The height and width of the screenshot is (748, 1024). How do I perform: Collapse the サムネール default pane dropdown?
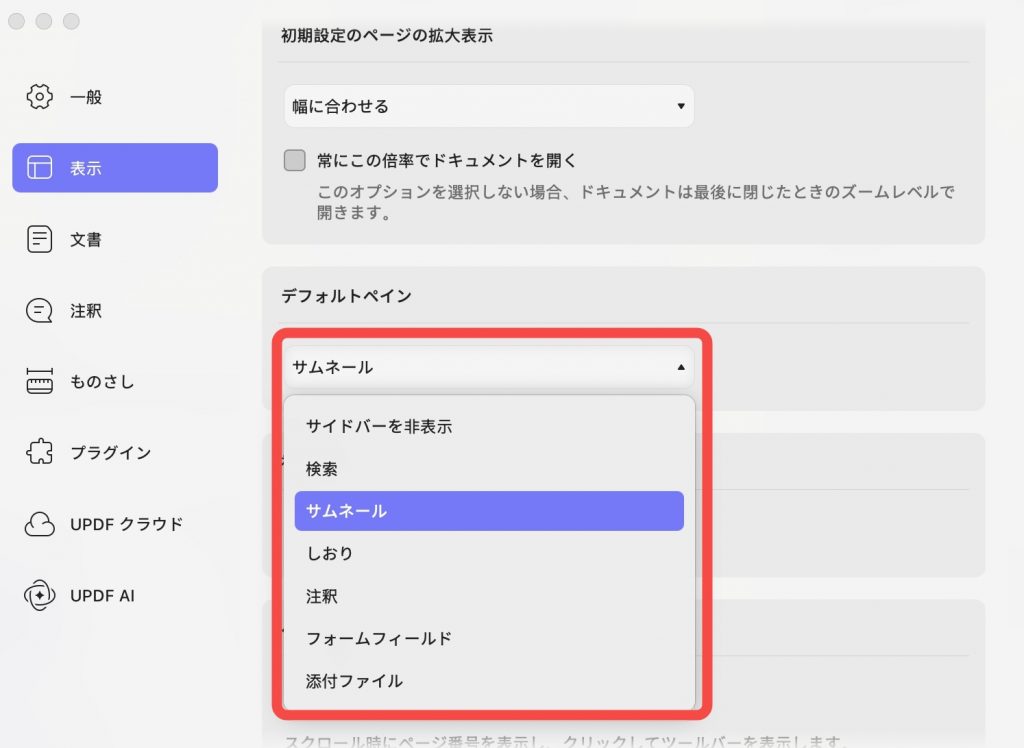488,367
